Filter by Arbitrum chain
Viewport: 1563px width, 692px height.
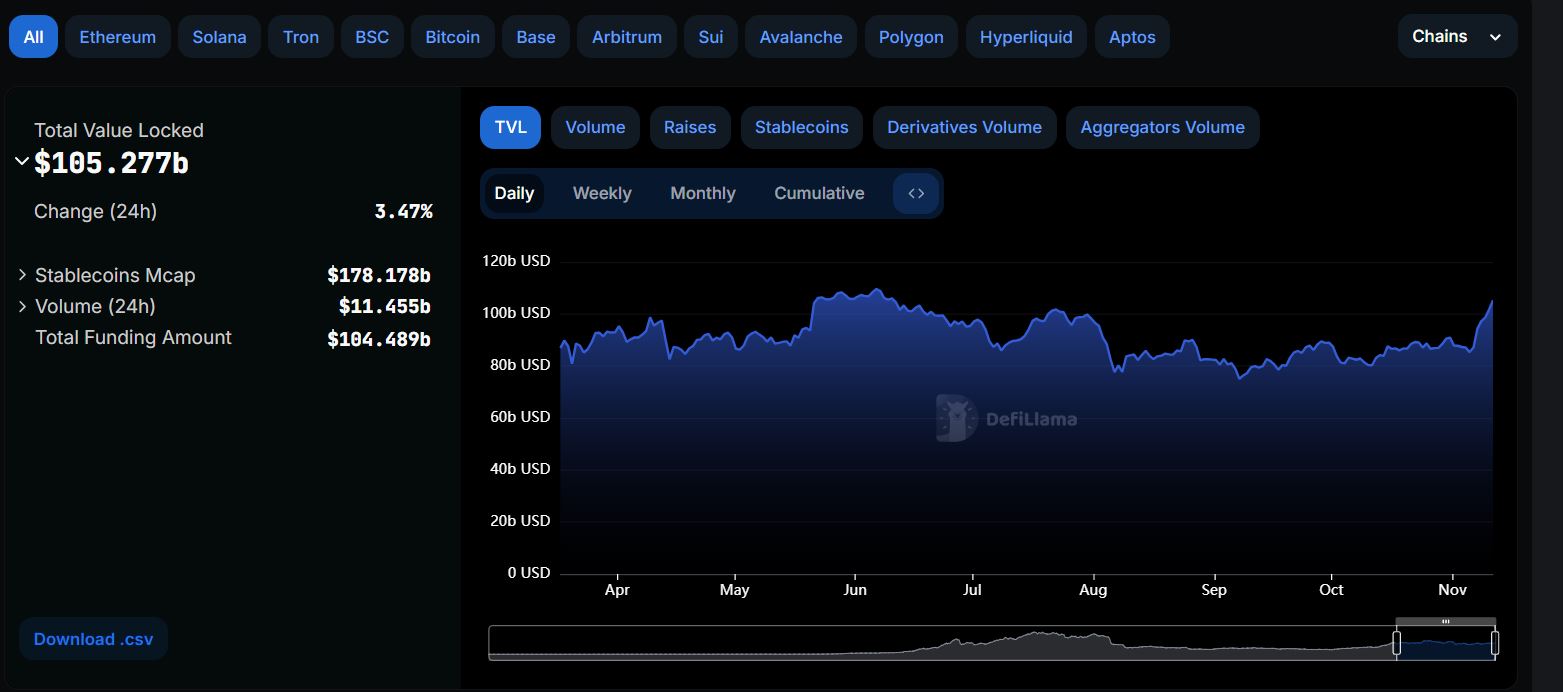[x=627, y=37]
